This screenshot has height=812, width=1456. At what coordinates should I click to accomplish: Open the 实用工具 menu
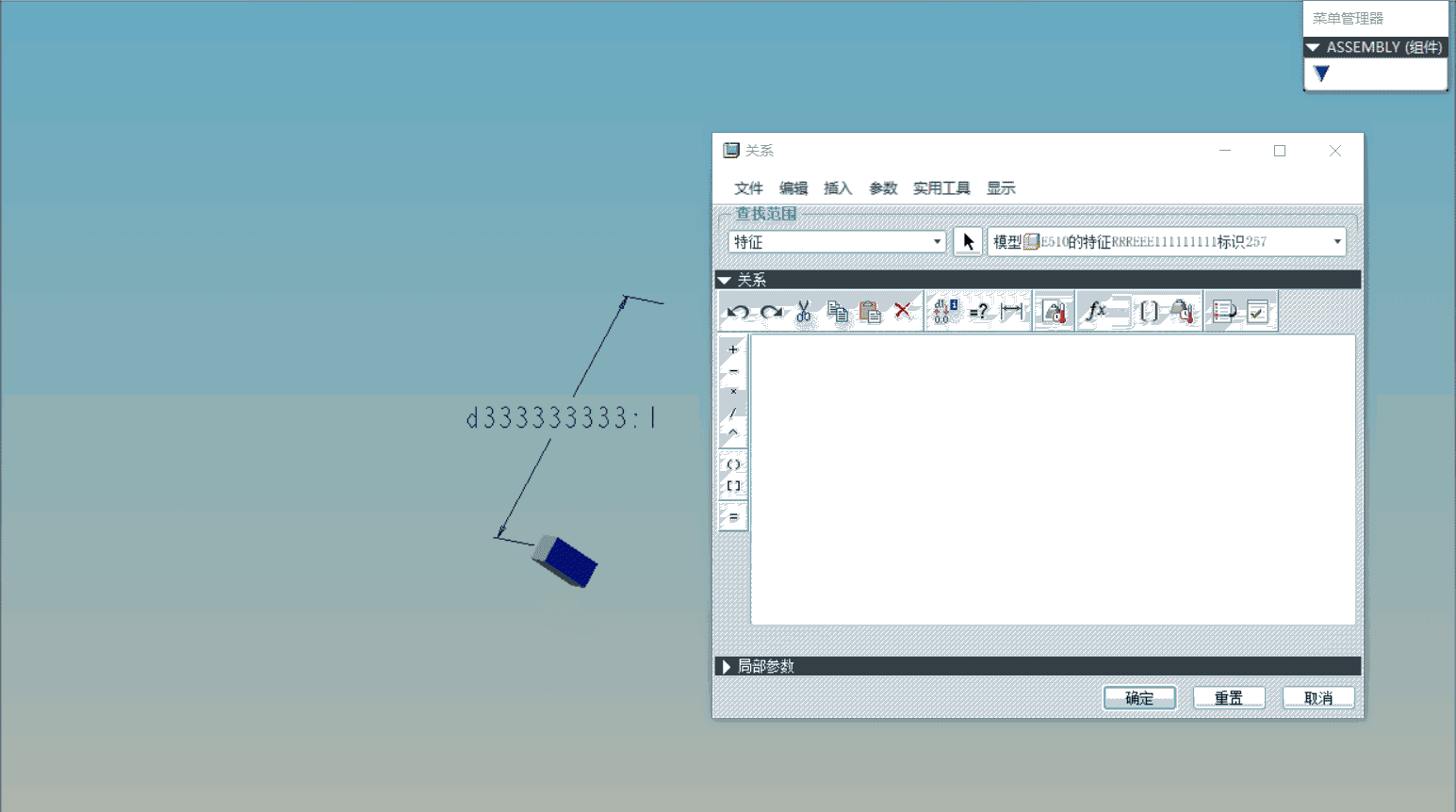(941, 188)
